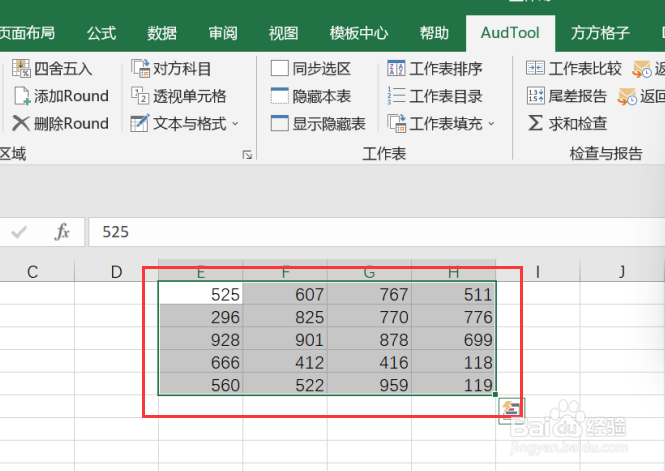Open the Quick Analysis icon below the selection

pos(511,409)
